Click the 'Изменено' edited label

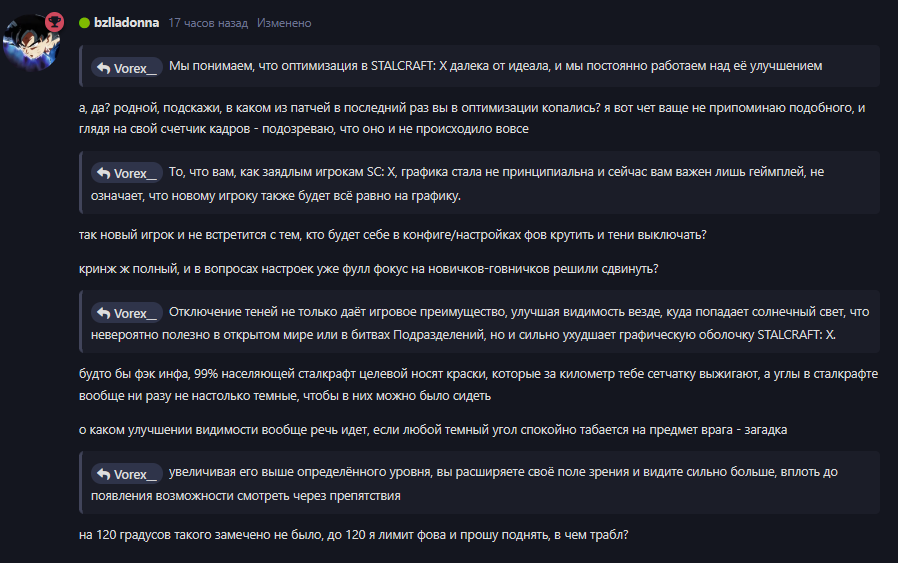(284, 23)
